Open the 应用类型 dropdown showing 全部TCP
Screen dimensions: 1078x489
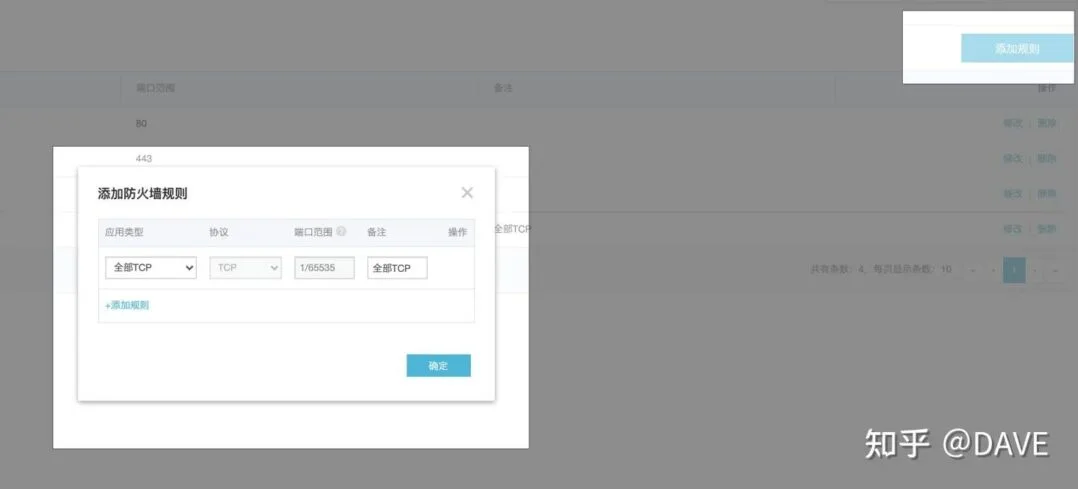151,268
